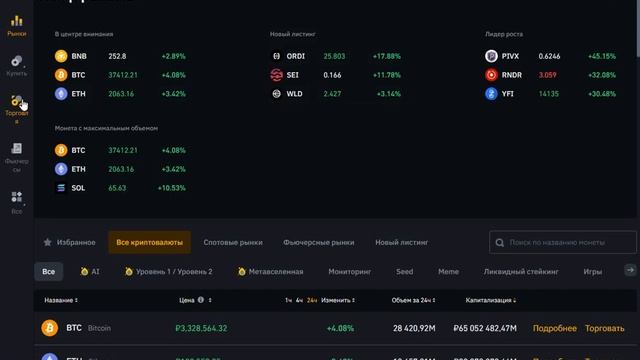Click the BTC coin icon in spotlight list
Image resolution: width=640 pixels, height=360 pixels.
click(x=61, y=75)
